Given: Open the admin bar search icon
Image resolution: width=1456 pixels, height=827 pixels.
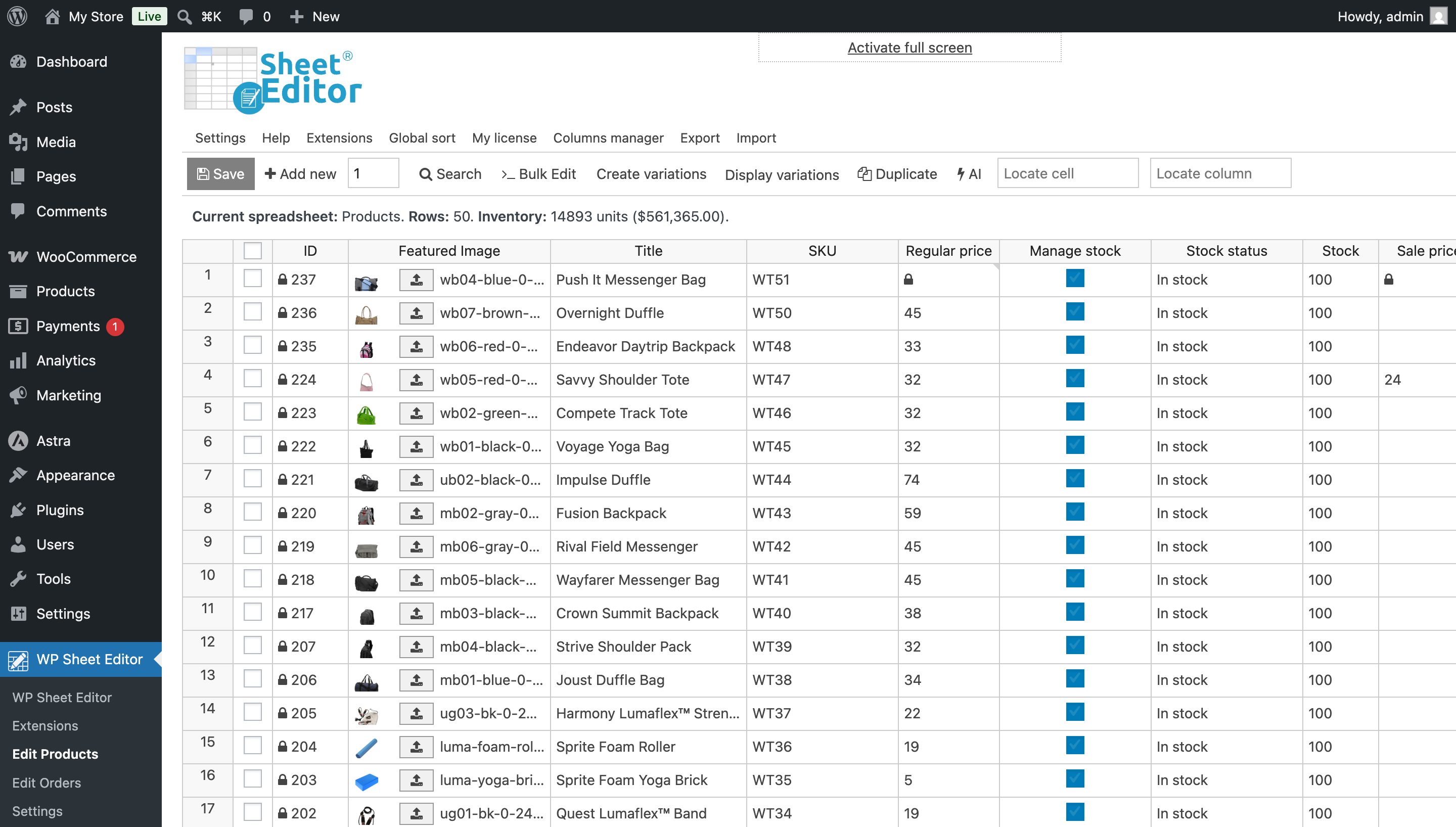Looking at the screenshot, I should coord(184,17).
